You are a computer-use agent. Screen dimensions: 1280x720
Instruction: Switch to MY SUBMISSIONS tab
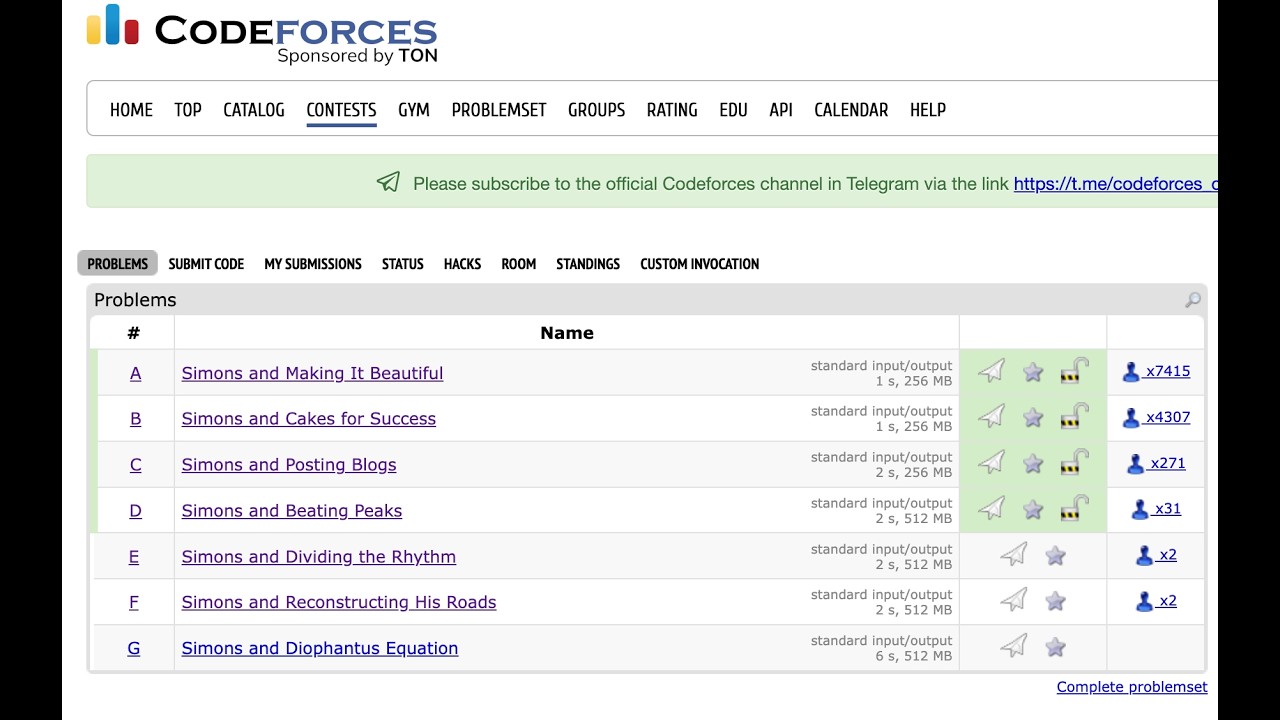click(313, 264)
